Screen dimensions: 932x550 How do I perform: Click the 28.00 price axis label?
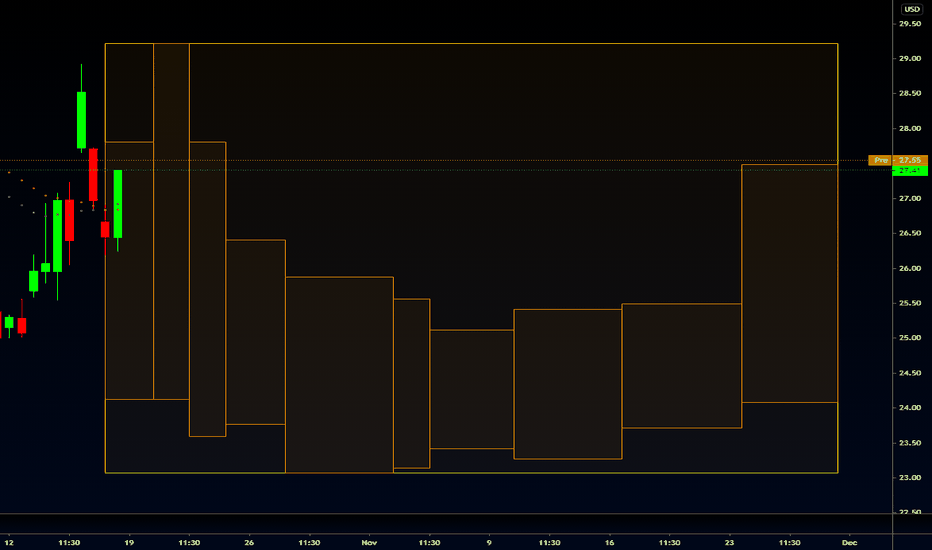click(909, 128)
